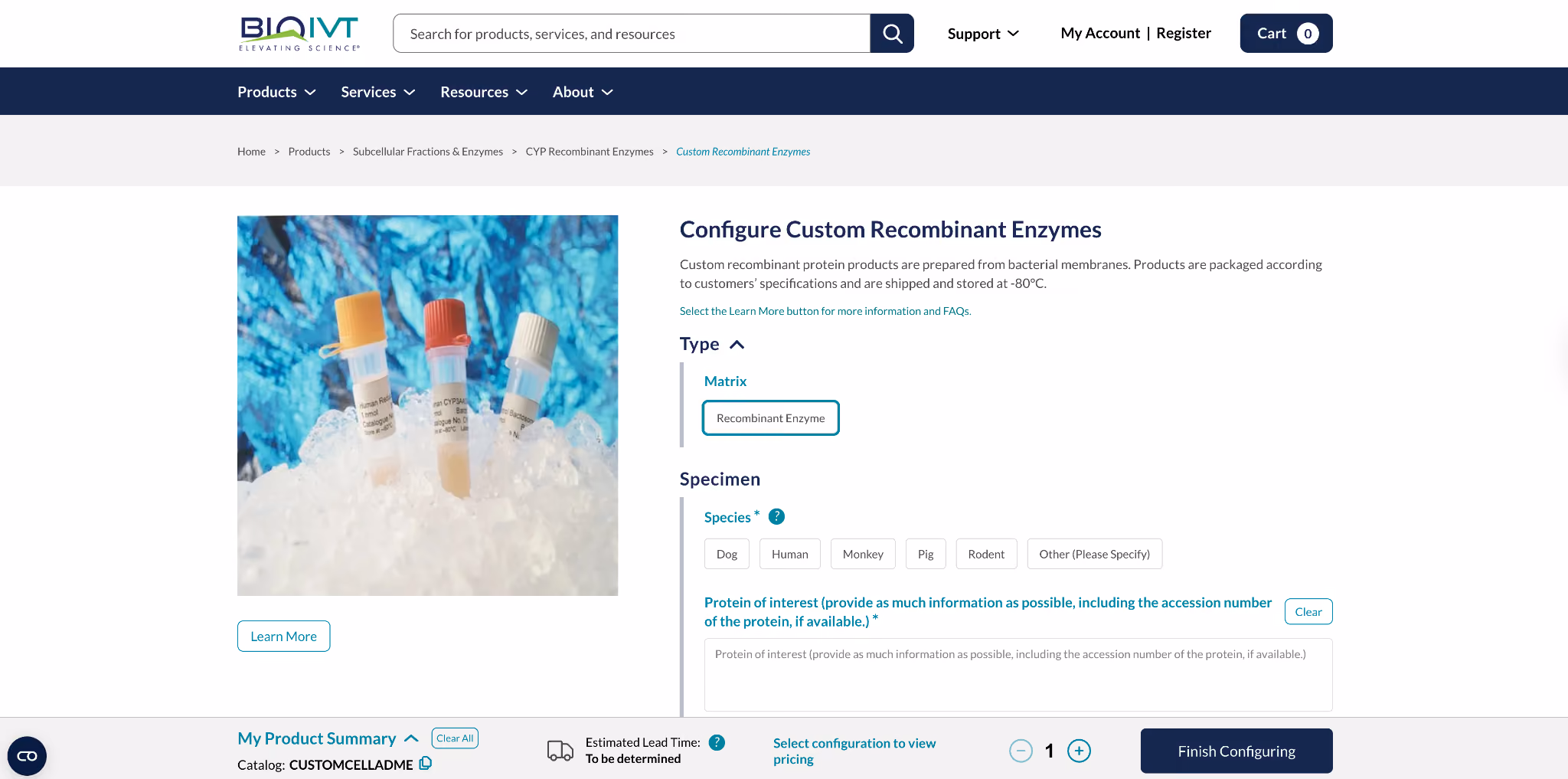Click Select the Learn More button info text
The width and height of the screenshot is (1568, 779).
825,311
